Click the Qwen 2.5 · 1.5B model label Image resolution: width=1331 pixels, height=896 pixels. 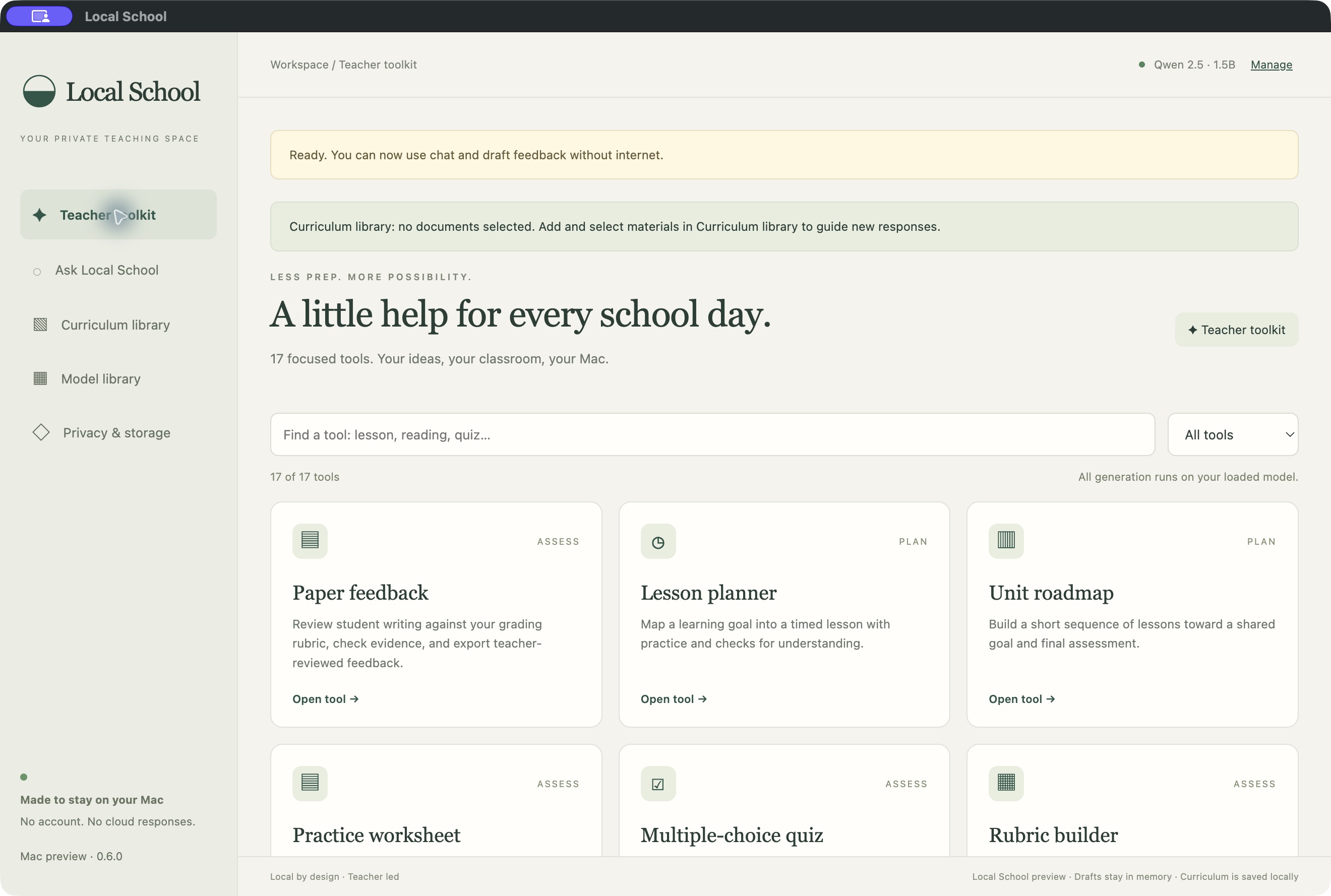click(x=1194, y=65)
